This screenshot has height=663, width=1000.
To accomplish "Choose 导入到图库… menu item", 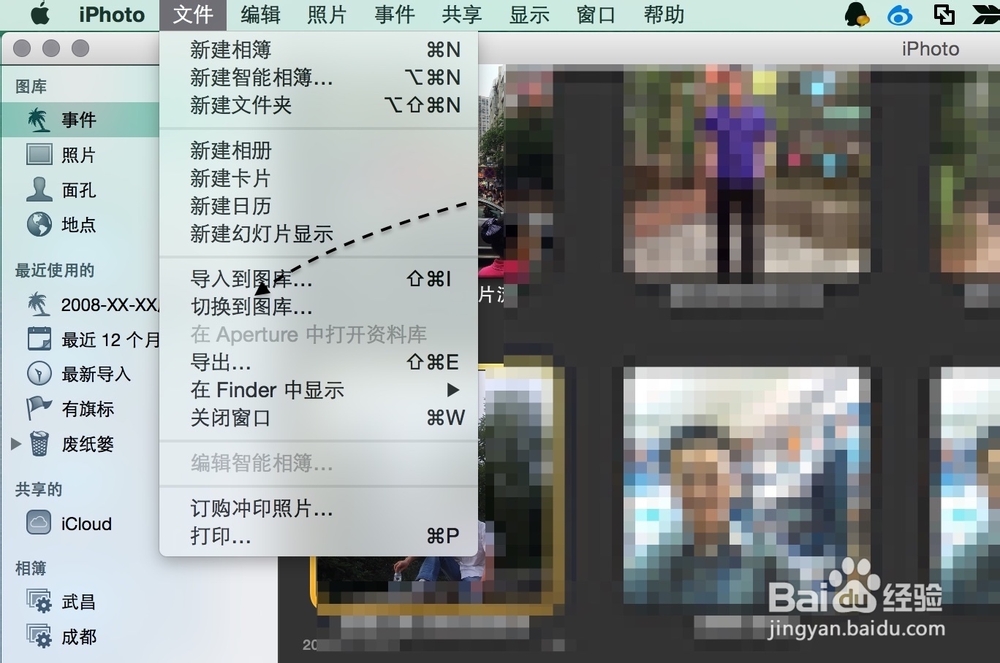I will [x=318, y=279].
